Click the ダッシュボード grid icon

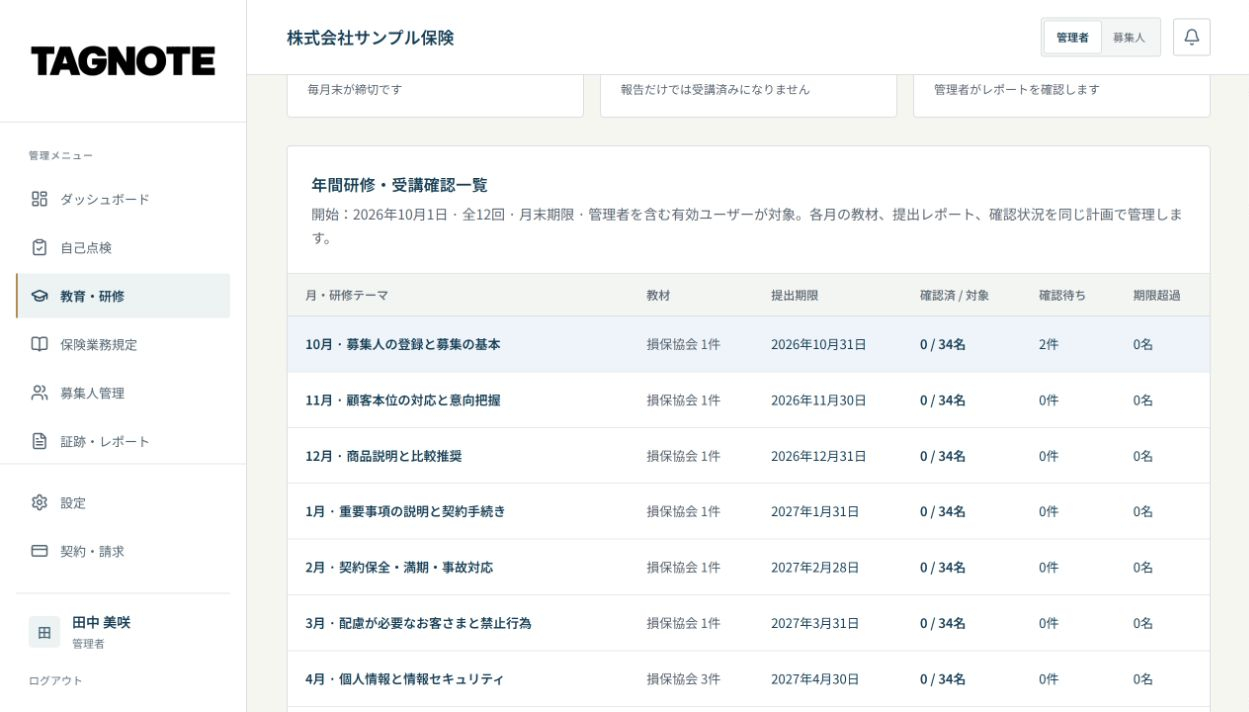[x=39, y=199]
